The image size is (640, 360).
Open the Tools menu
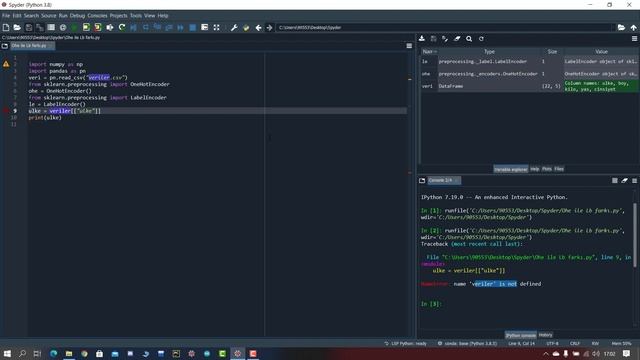coord(136,16)
